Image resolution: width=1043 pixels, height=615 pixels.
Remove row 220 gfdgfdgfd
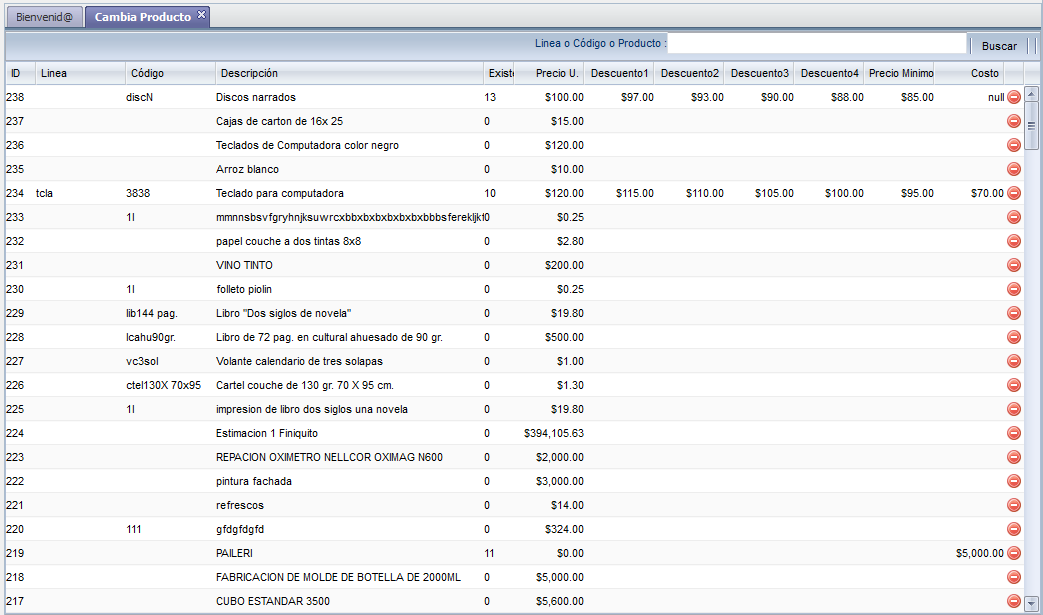pyautogui.click(x=1013, y=529)
